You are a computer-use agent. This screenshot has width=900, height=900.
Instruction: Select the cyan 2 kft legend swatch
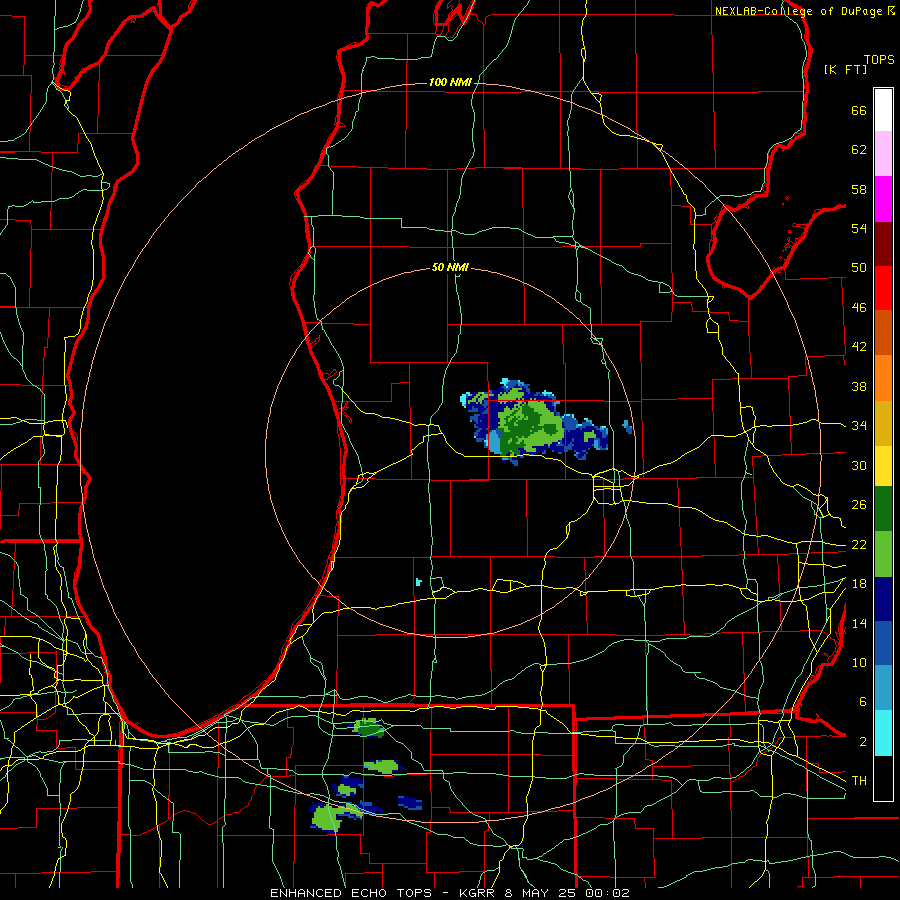point(883,733)
